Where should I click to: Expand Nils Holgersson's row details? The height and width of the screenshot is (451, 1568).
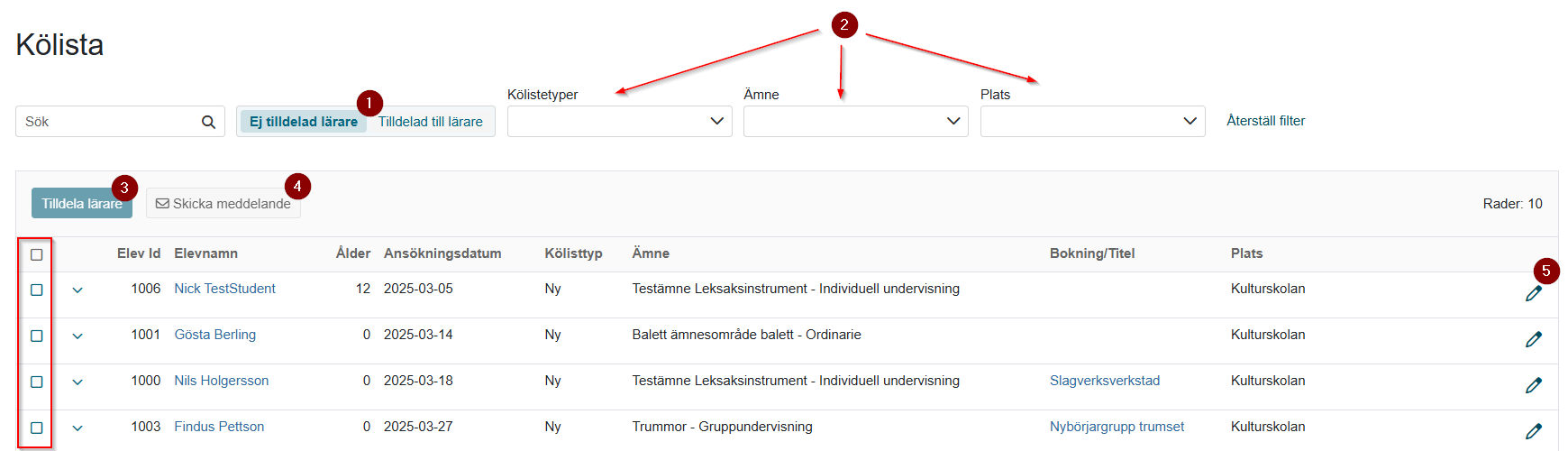(77, 382)
